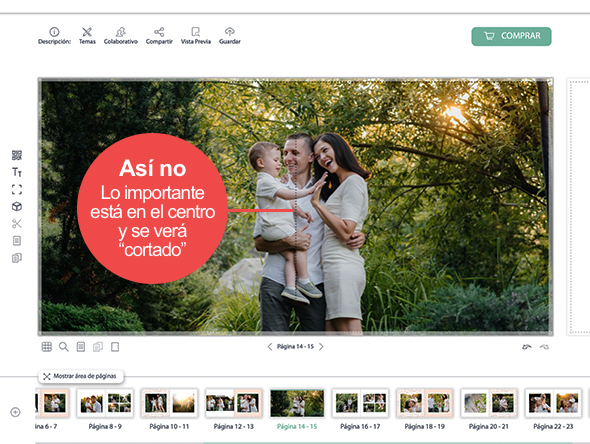Select the 3D box tool in sidebar
590x444 pixels.
click(x=17, y=207)
